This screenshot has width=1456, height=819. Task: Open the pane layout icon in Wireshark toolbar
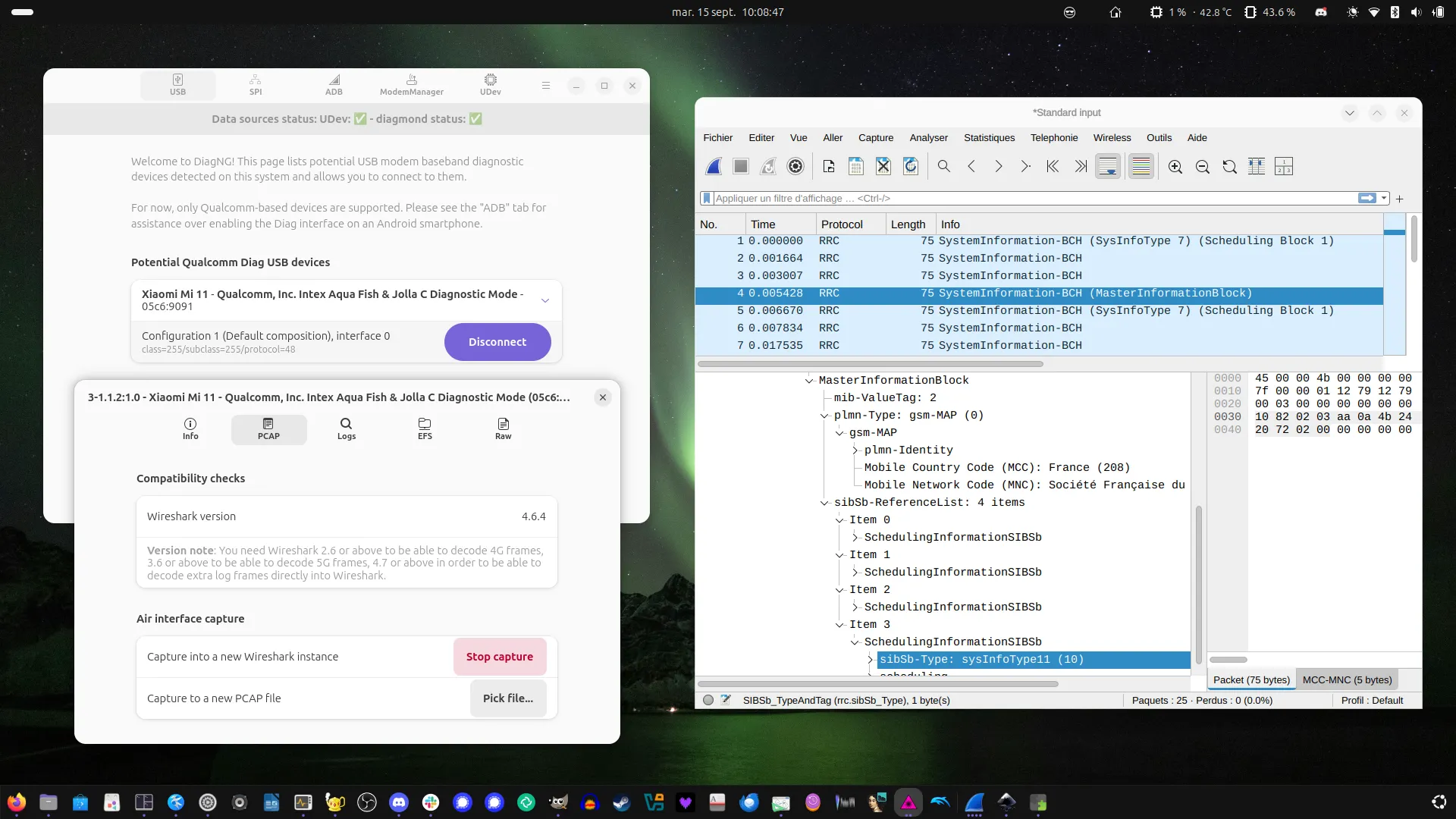[x=1284, y=166]
